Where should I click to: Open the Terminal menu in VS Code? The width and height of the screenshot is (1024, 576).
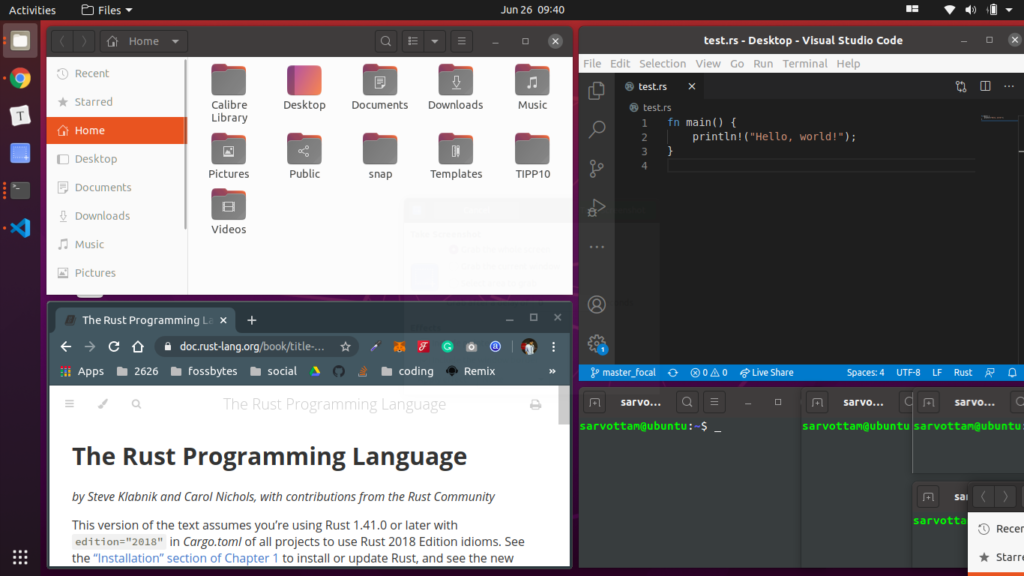[803, 63]
